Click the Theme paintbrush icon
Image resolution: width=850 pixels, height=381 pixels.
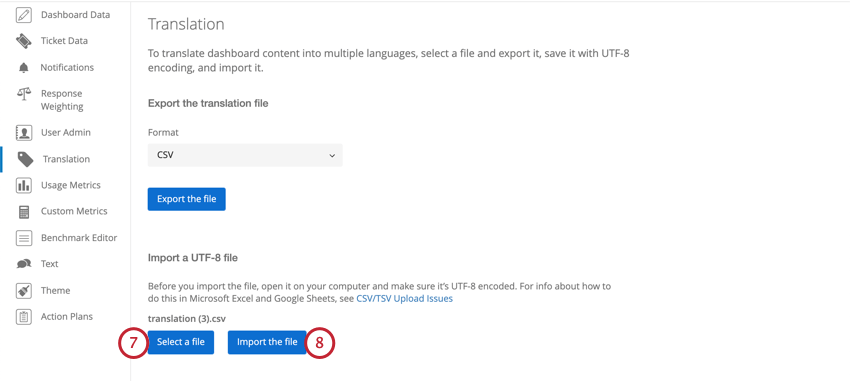[24, 290]
